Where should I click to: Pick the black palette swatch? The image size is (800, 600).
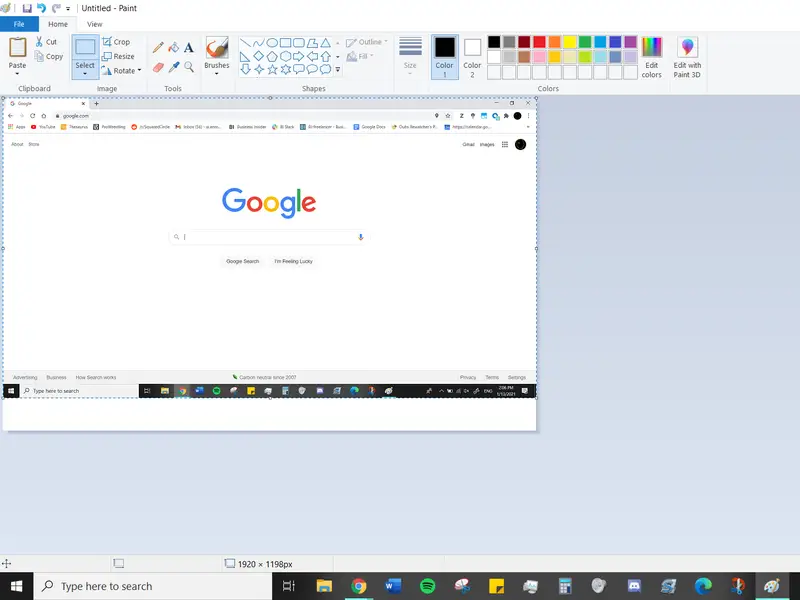pos(494,42)
